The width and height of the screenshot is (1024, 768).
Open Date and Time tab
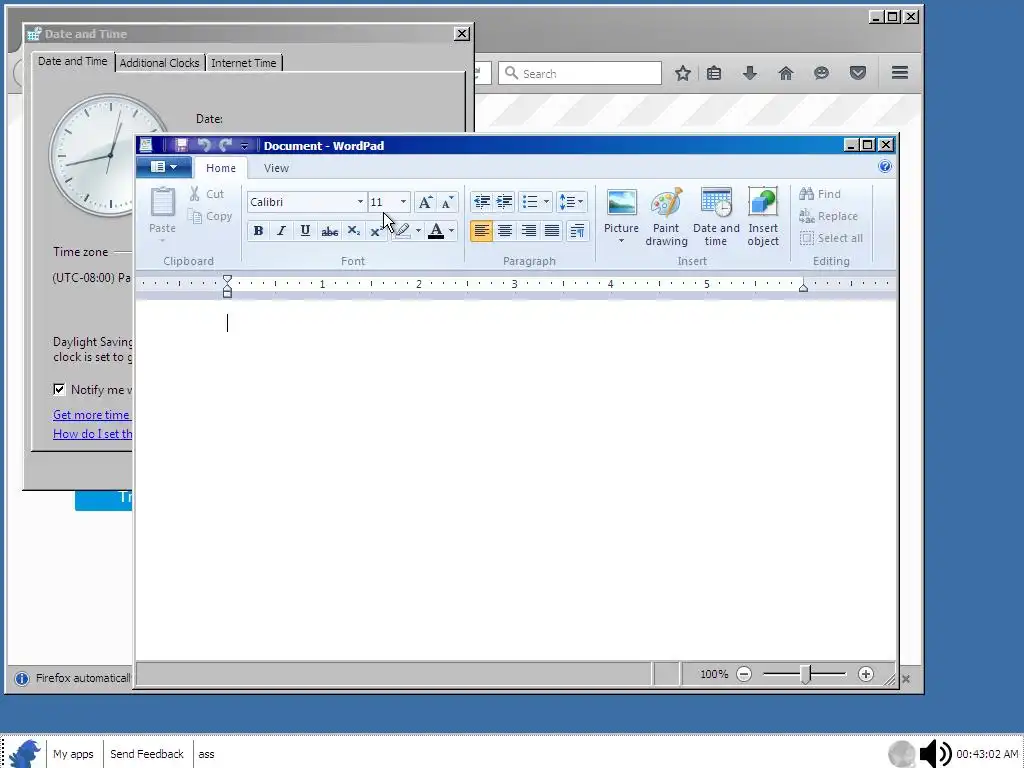point(72,61)
